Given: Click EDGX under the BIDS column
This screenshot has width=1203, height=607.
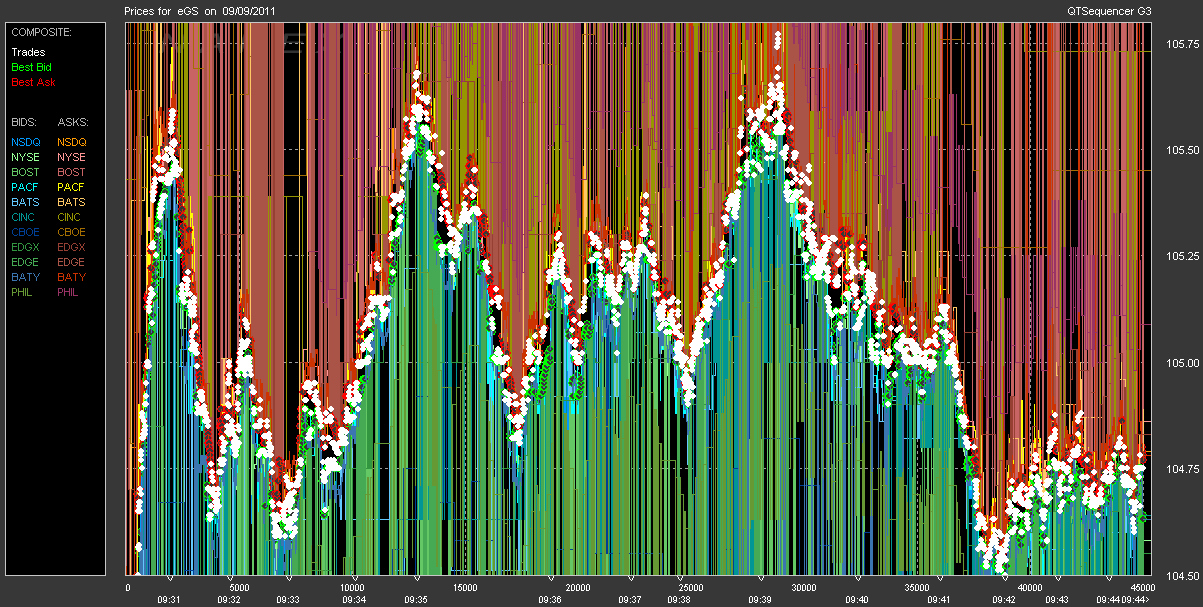Looking at the screenshot, I should (25, 247).
